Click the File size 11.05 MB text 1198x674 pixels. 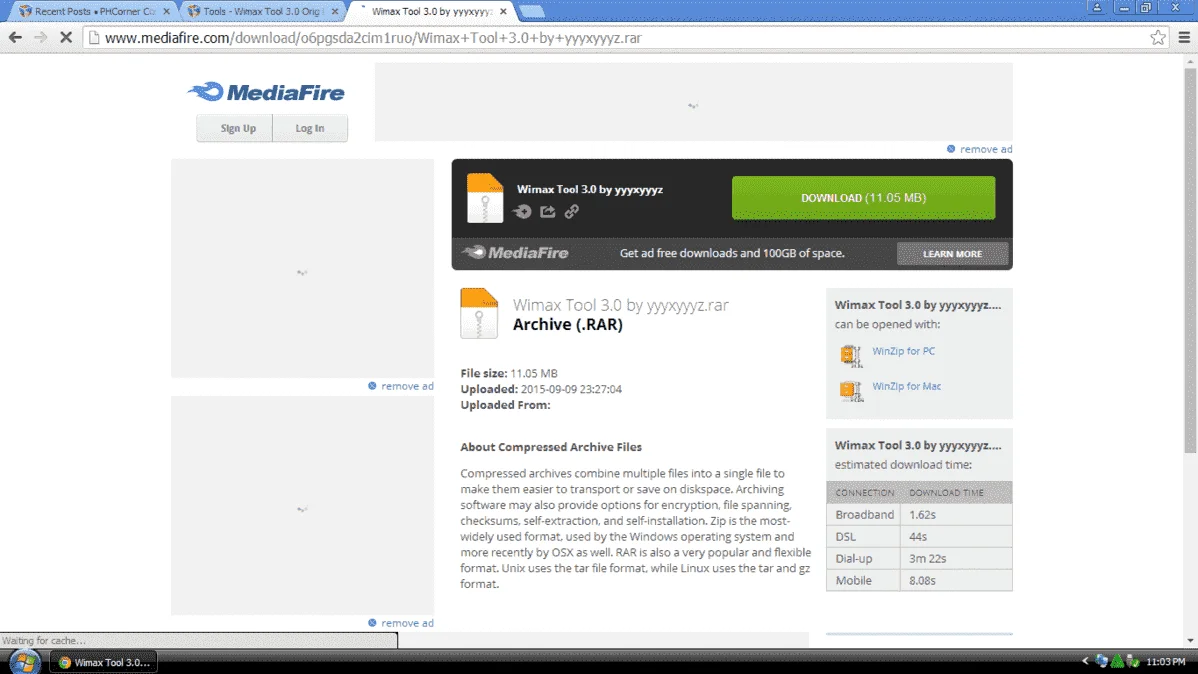(x=509, y=374)
